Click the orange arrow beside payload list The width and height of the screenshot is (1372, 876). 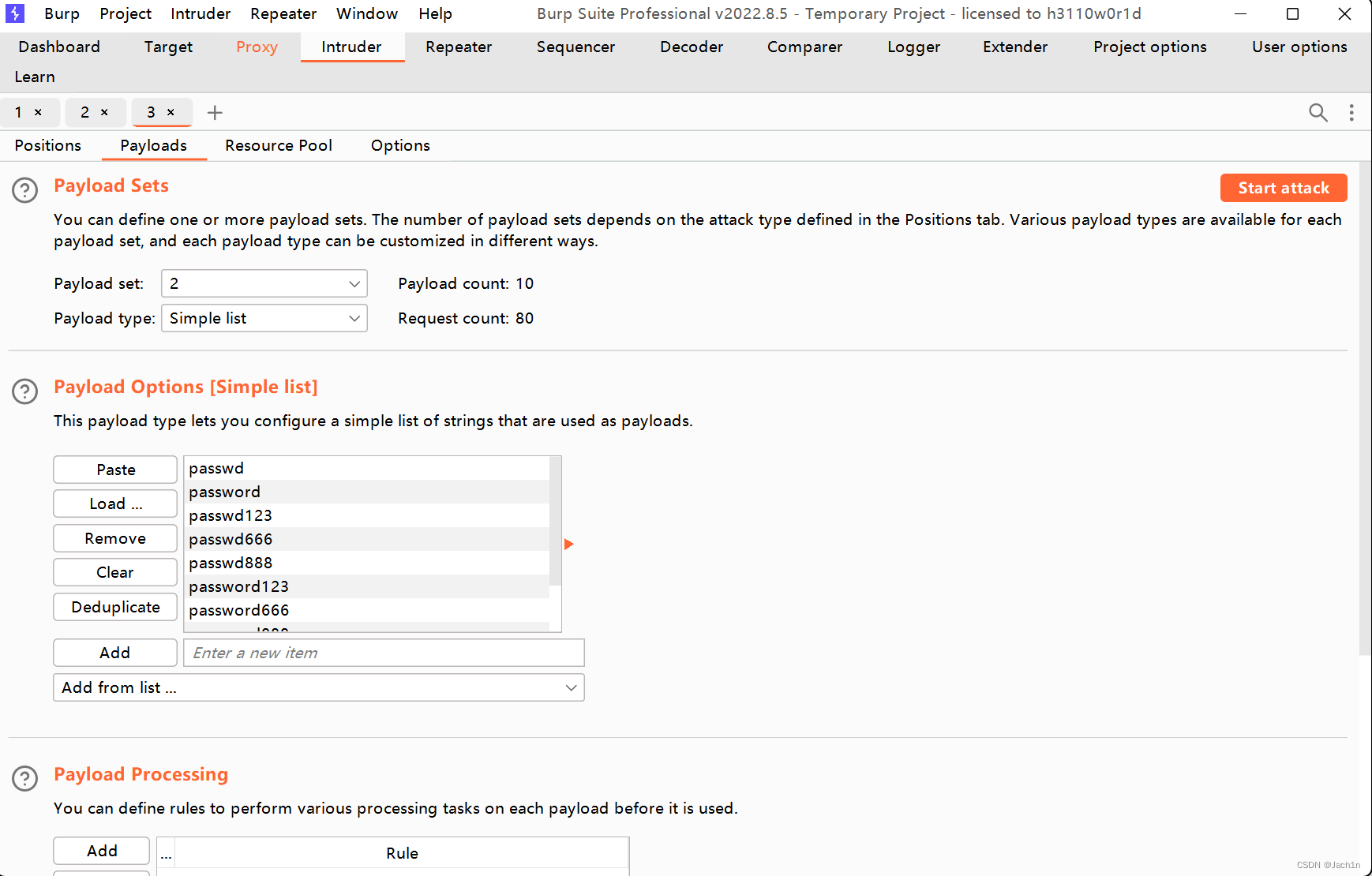coord(568,544)
